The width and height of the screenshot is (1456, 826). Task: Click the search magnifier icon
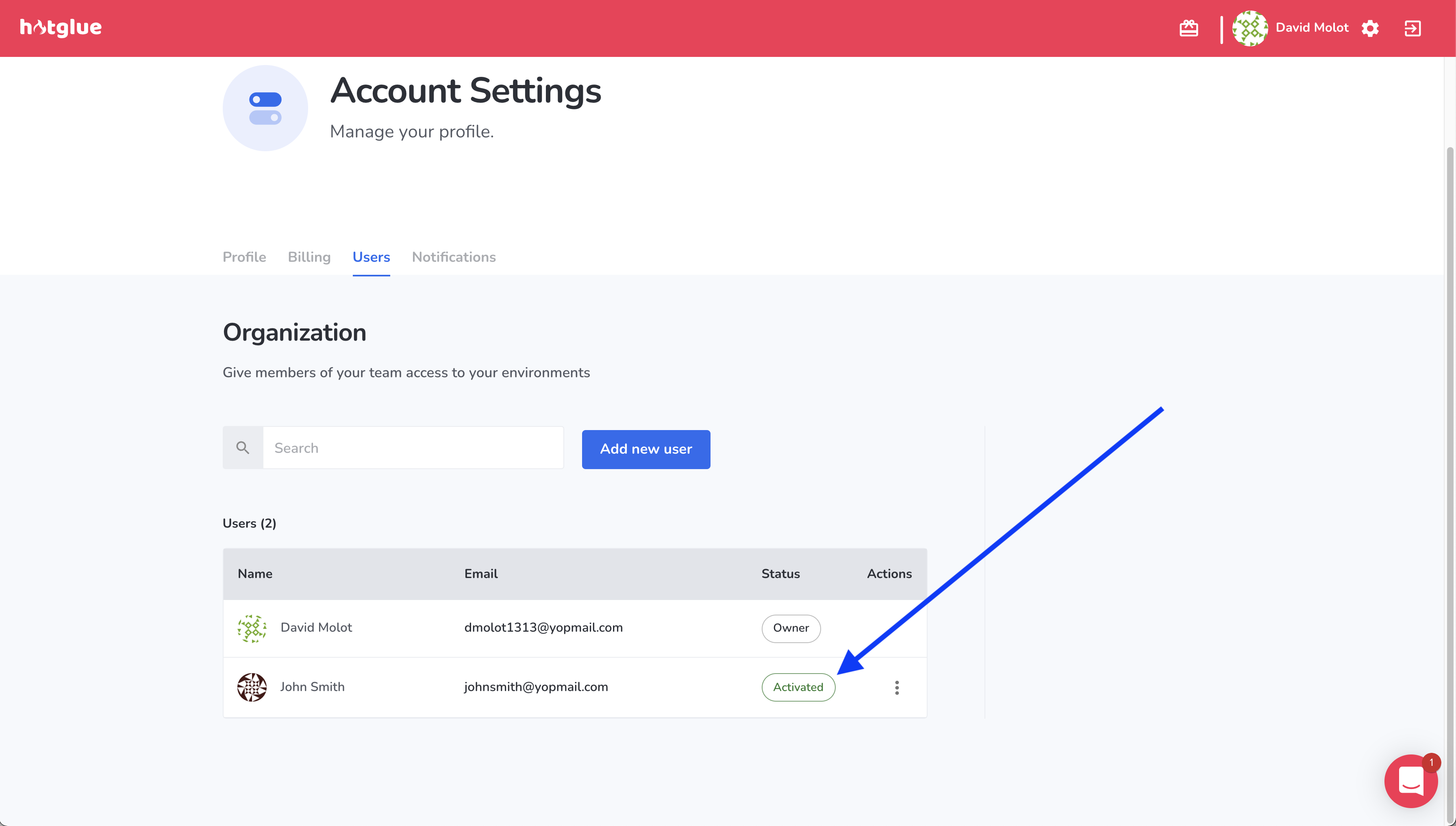243,448
